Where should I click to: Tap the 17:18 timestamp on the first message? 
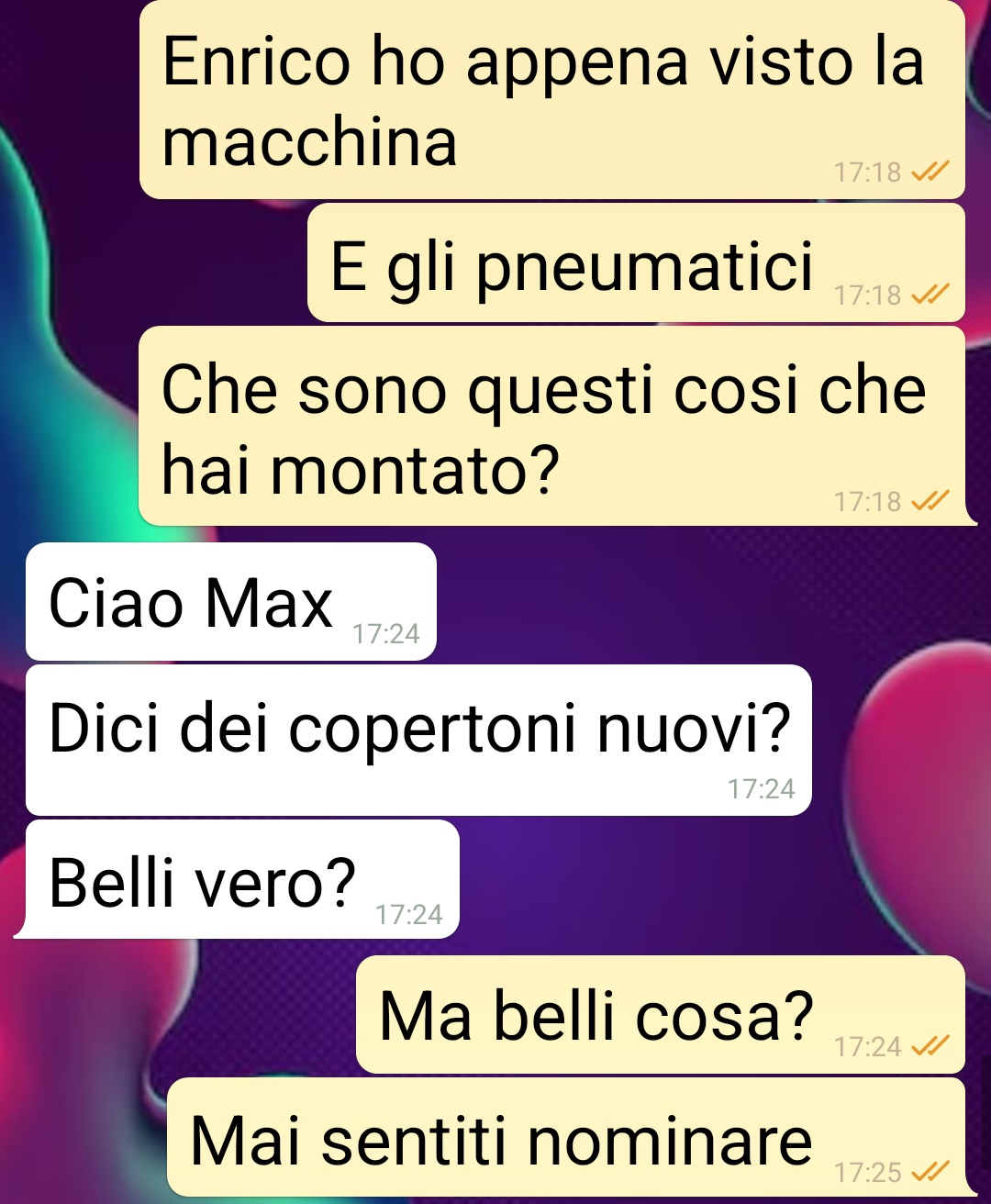[868, 172]
